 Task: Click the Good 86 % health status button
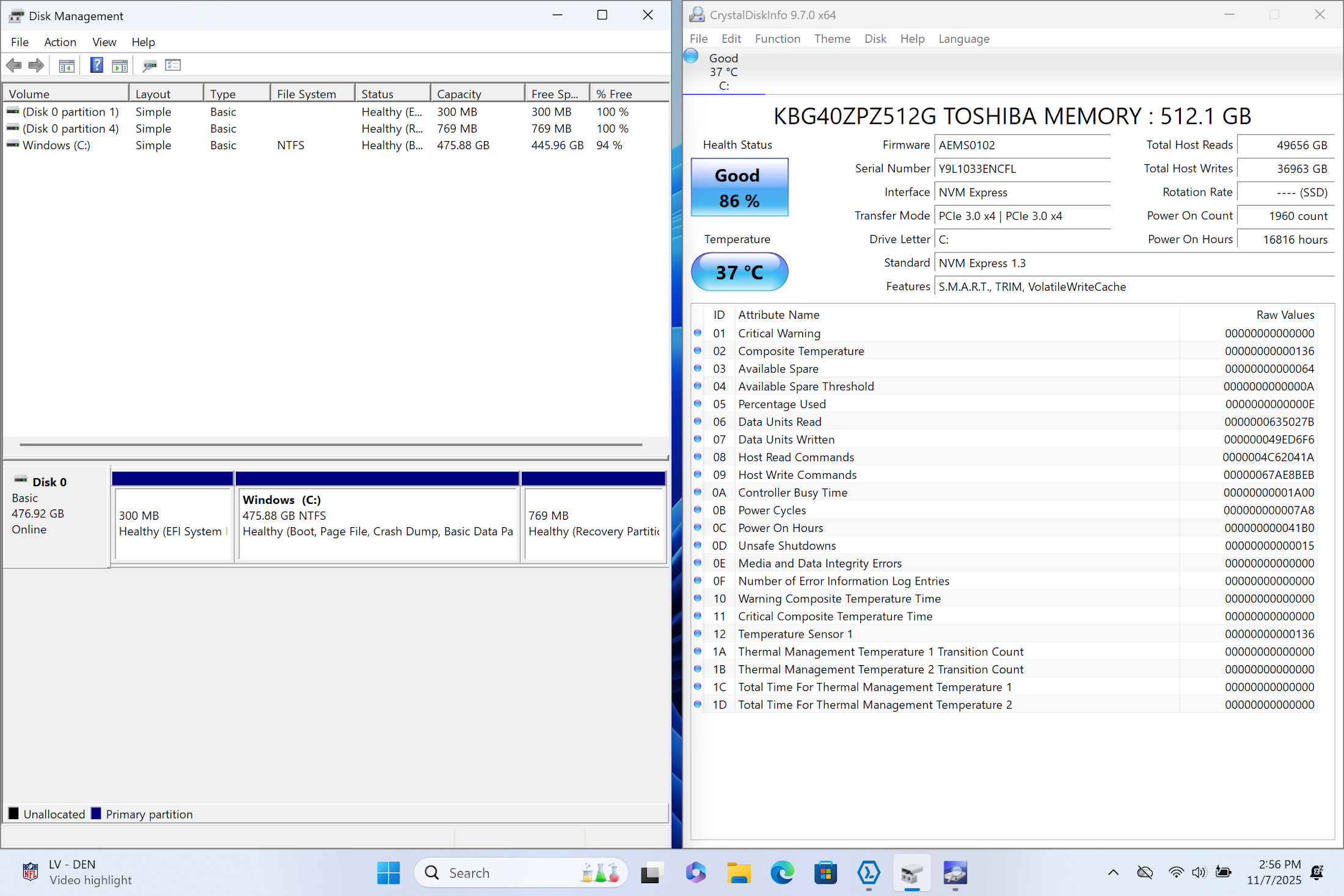click(x=739, y=188)
